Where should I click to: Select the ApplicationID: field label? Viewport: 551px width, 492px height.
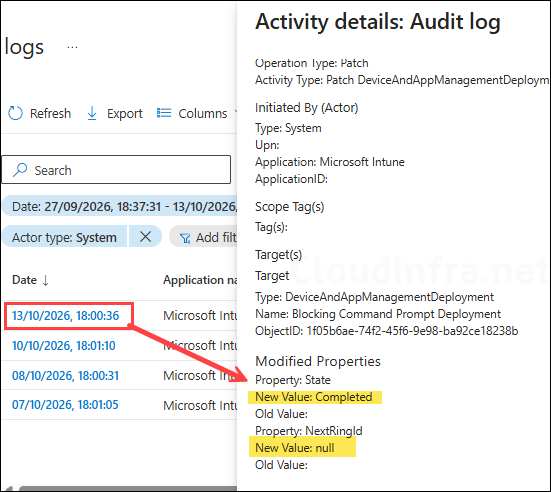click(x=291, y=179)
